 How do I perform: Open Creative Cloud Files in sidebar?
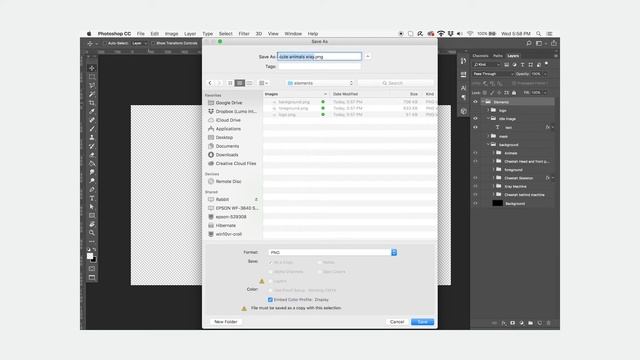click(231, 163)
